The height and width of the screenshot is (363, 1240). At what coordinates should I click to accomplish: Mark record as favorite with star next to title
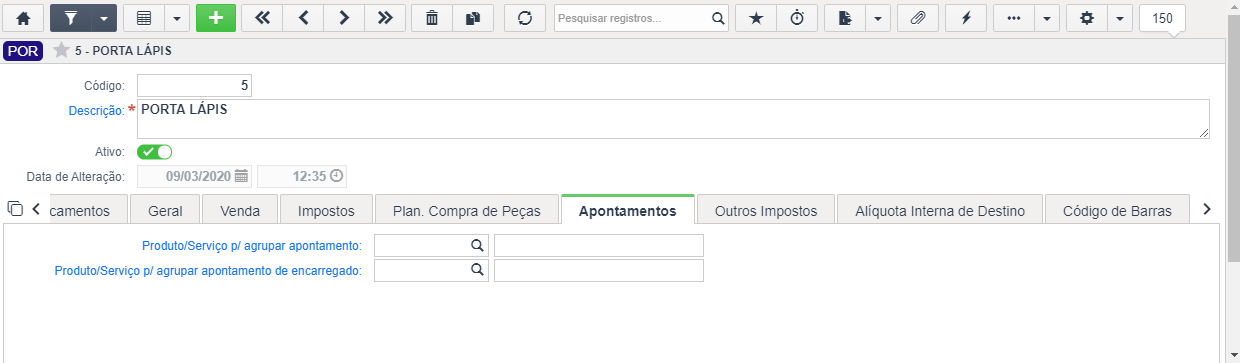coord(61,51)
